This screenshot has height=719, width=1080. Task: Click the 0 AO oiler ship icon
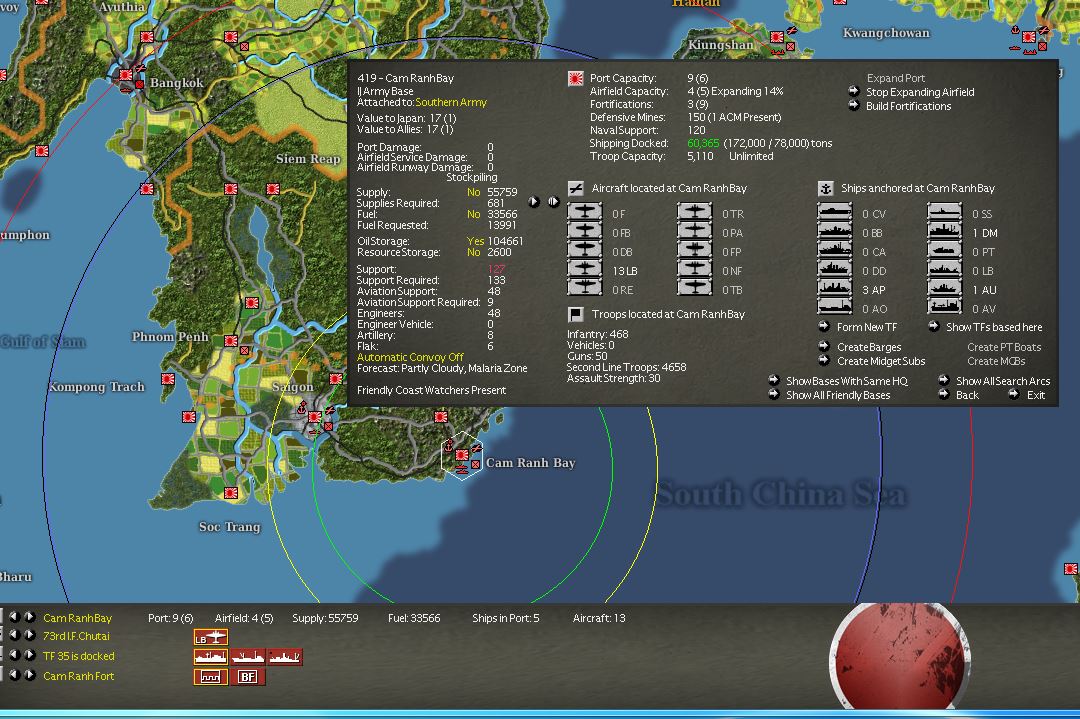pos(835,306)
